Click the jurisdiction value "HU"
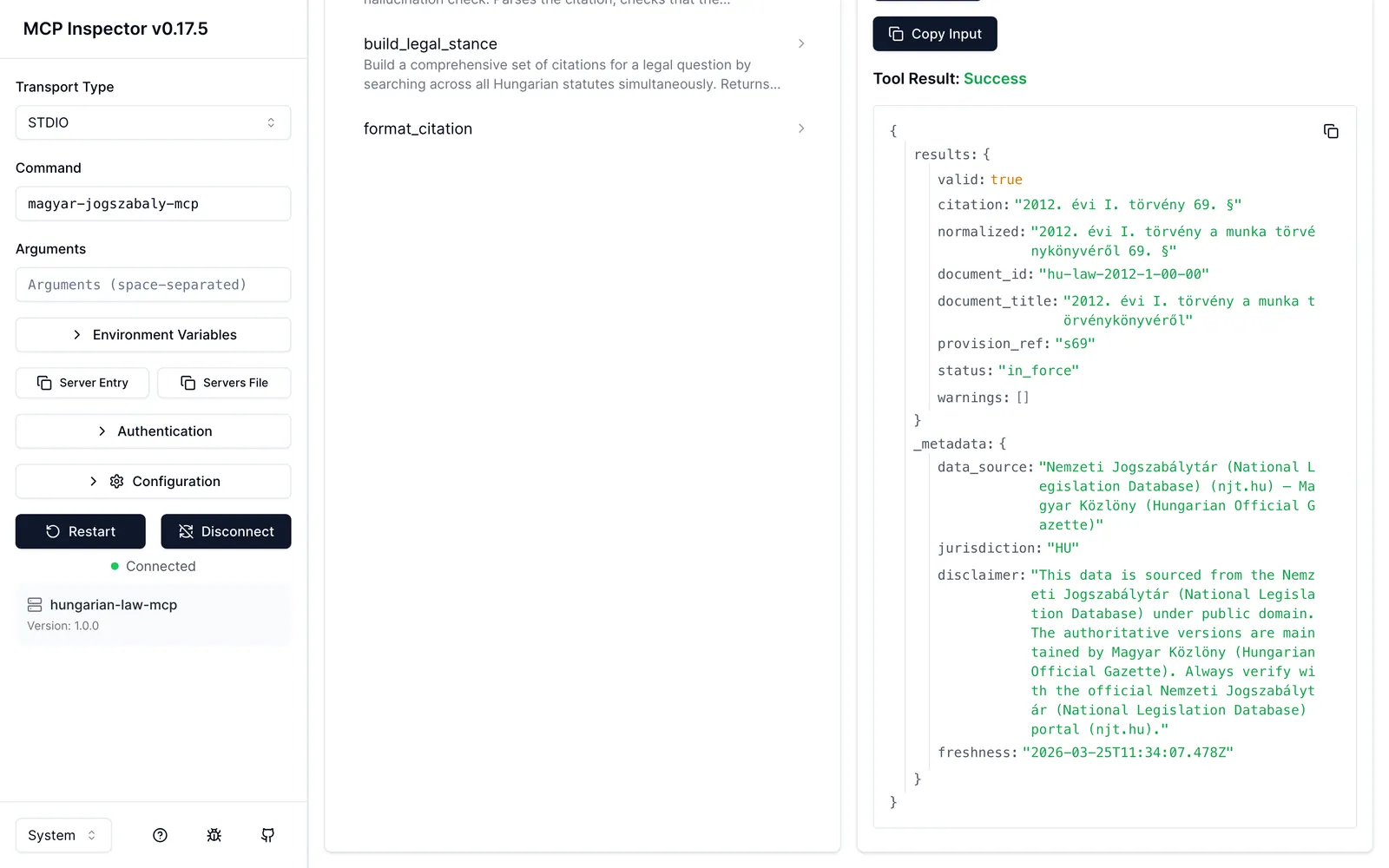This screenshot has height=868, width=1389. point(1063,549)
